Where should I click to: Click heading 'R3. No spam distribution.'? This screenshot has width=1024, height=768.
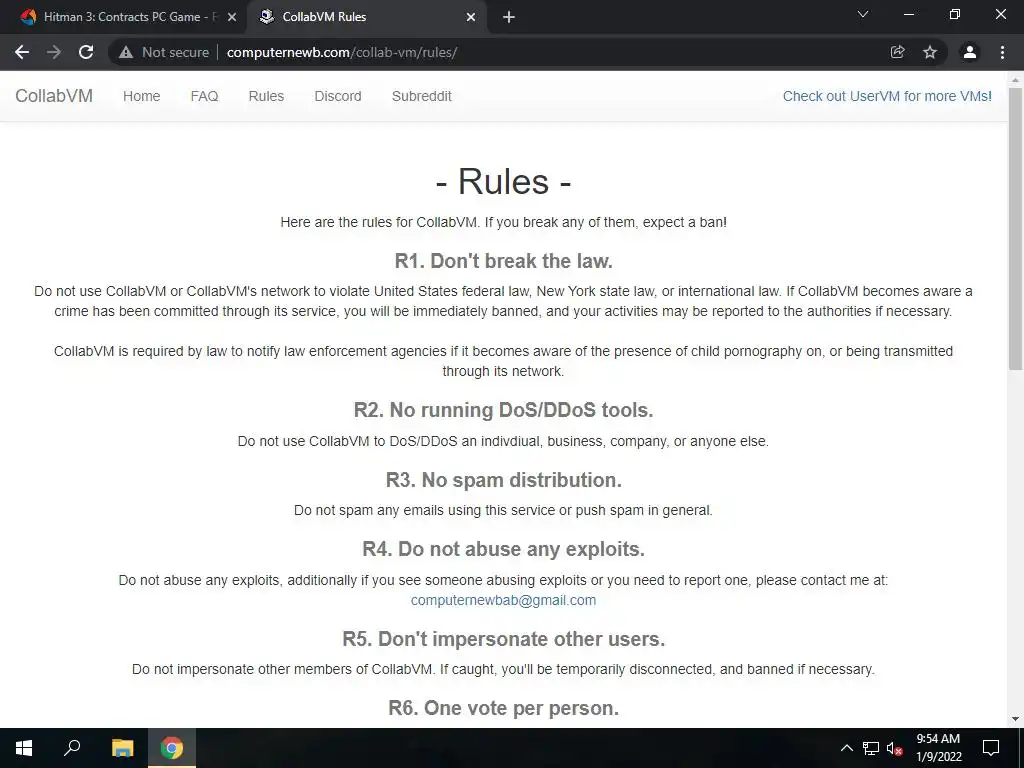[504, 480]
